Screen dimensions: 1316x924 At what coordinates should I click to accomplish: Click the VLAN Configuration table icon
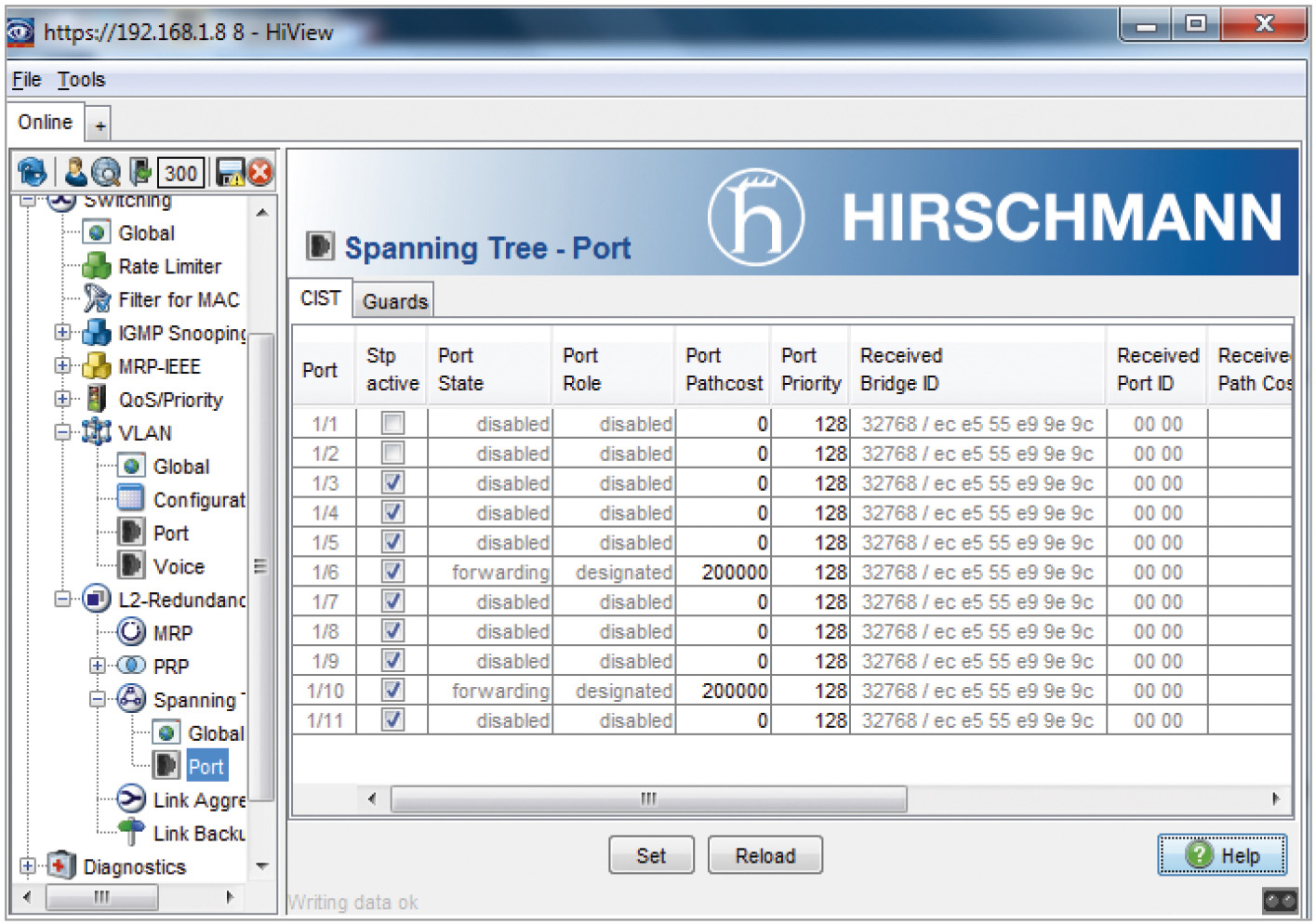point(131,498)
